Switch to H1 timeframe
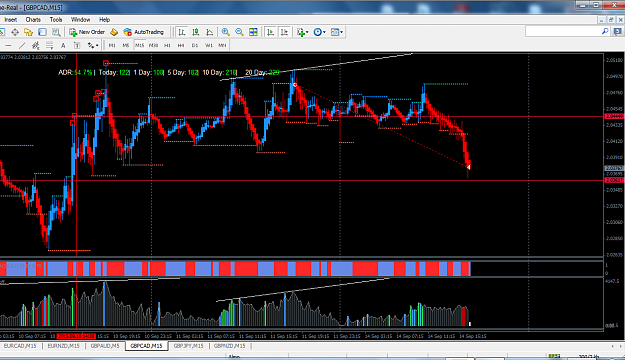Image resolution: width=625 pixels, height=360 pixels. pyautogui.click(x=167, y=45)
